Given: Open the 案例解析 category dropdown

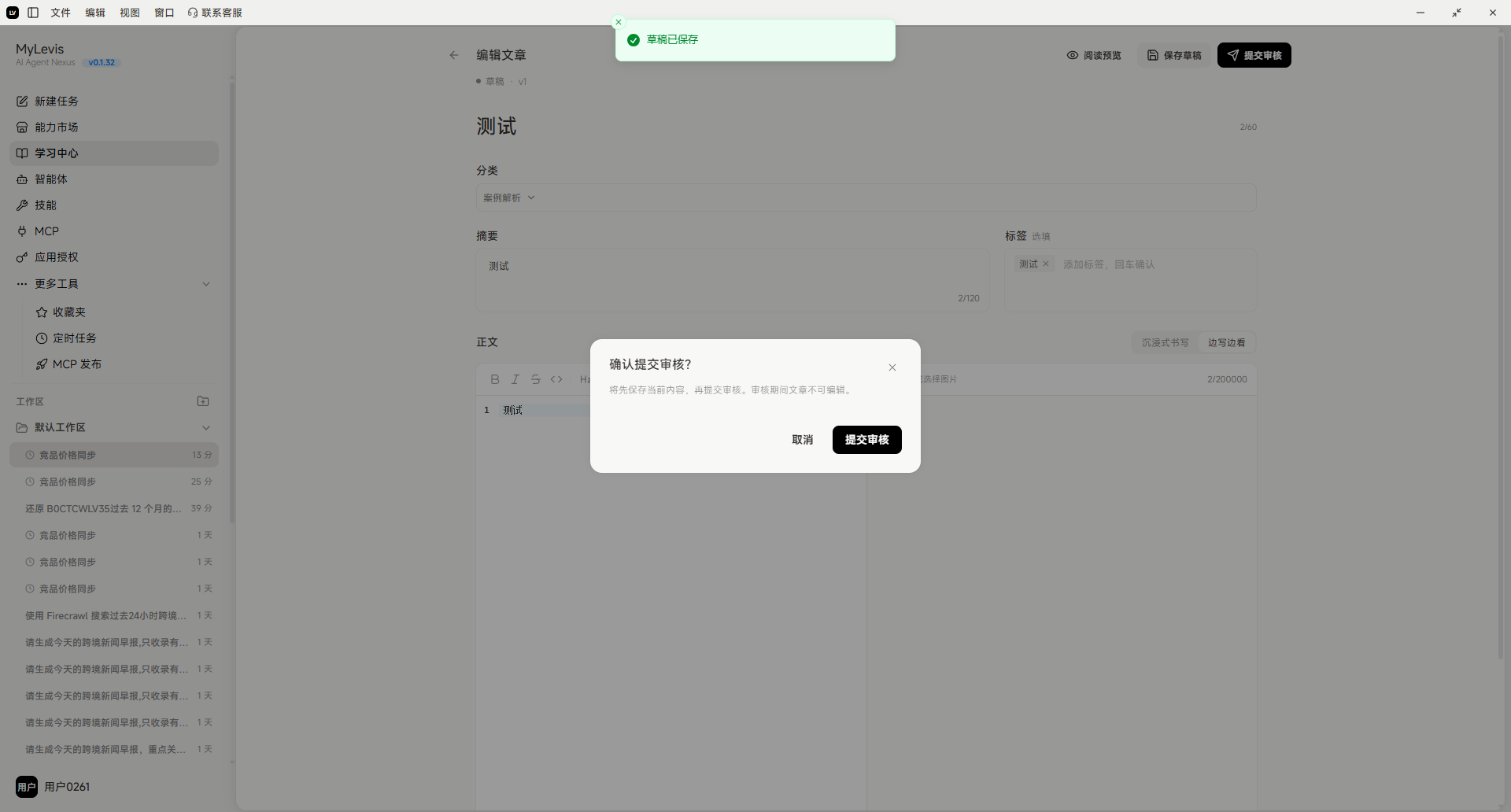Looking at the screenshot, I should [x=866, y=197].
